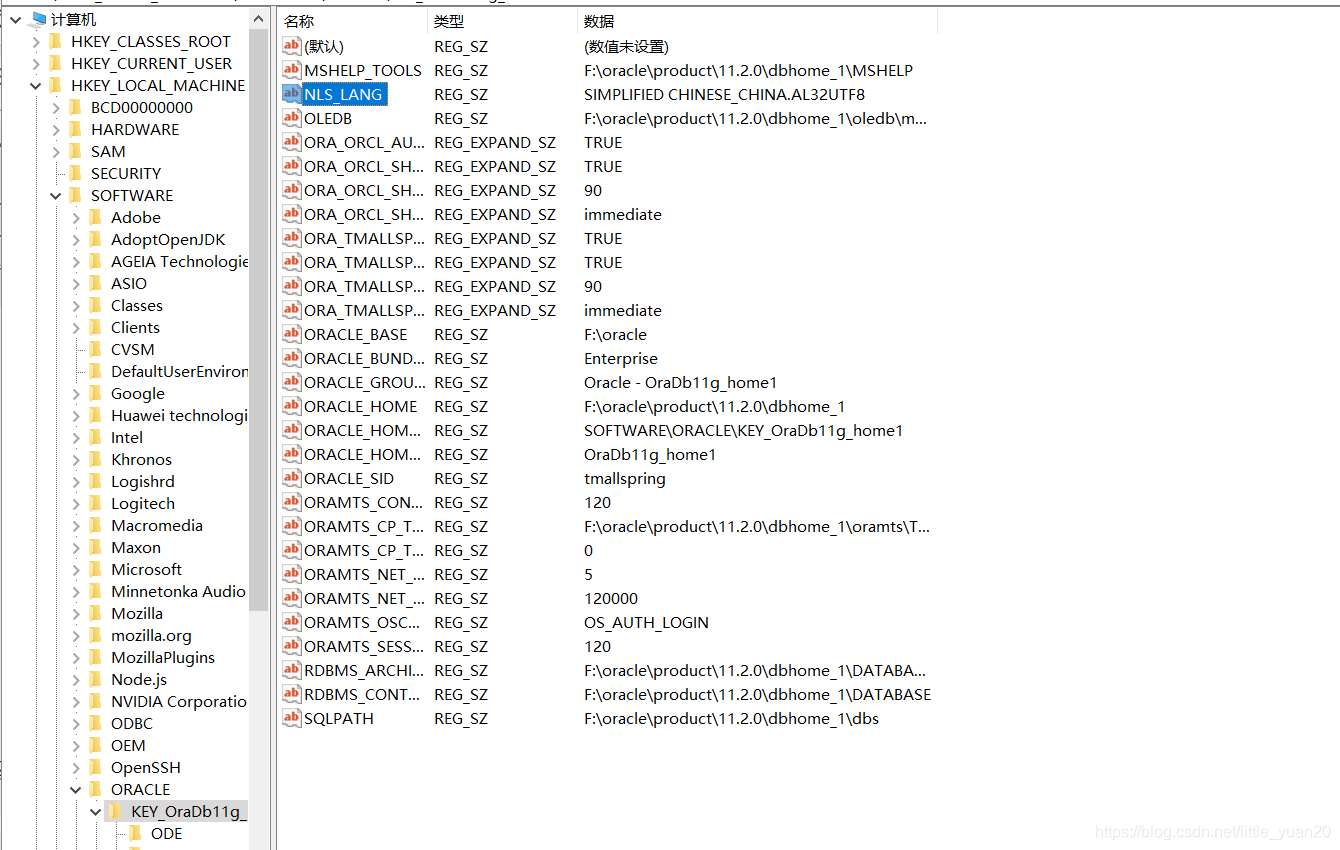Click the folder icon of the ORACLE key
Viewport: 1340px width, 850px height.
pyautogui.click(x=96, y=789)
